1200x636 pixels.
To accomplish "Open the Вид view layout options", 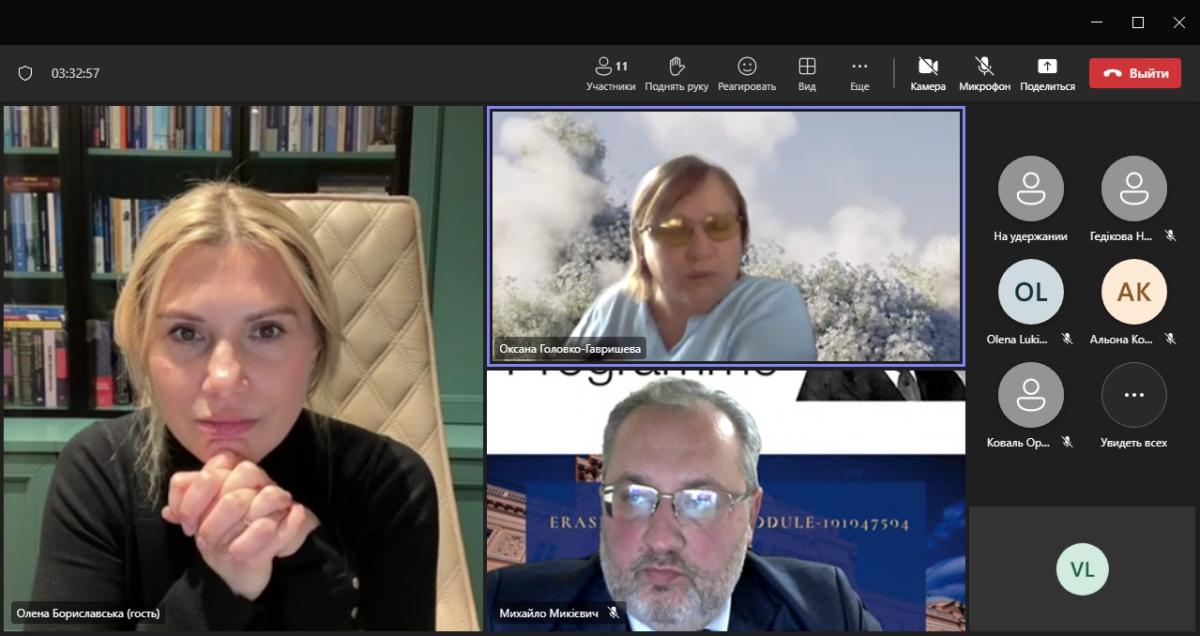I will coord(806,73).
